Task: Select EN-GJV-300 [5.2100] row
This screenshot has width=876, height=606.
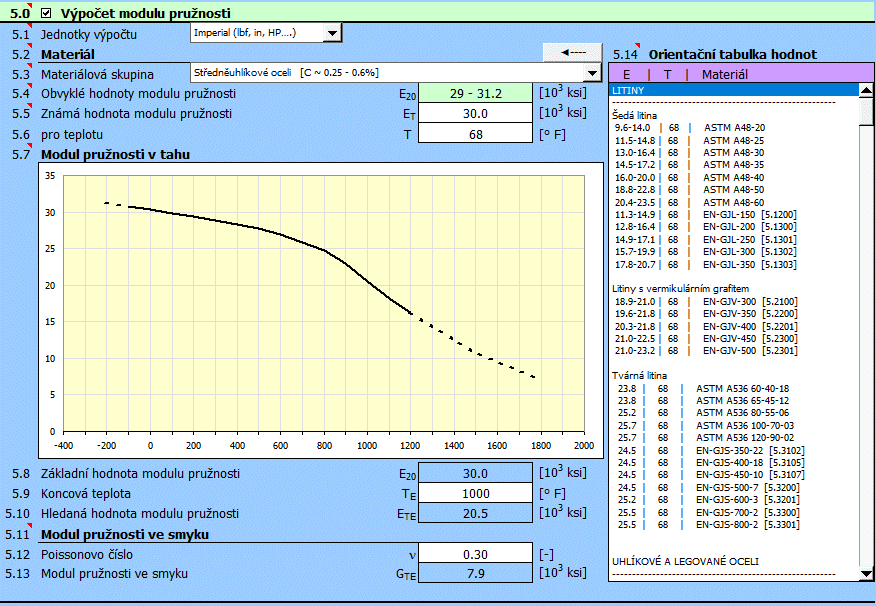Action: pos(734,302)
